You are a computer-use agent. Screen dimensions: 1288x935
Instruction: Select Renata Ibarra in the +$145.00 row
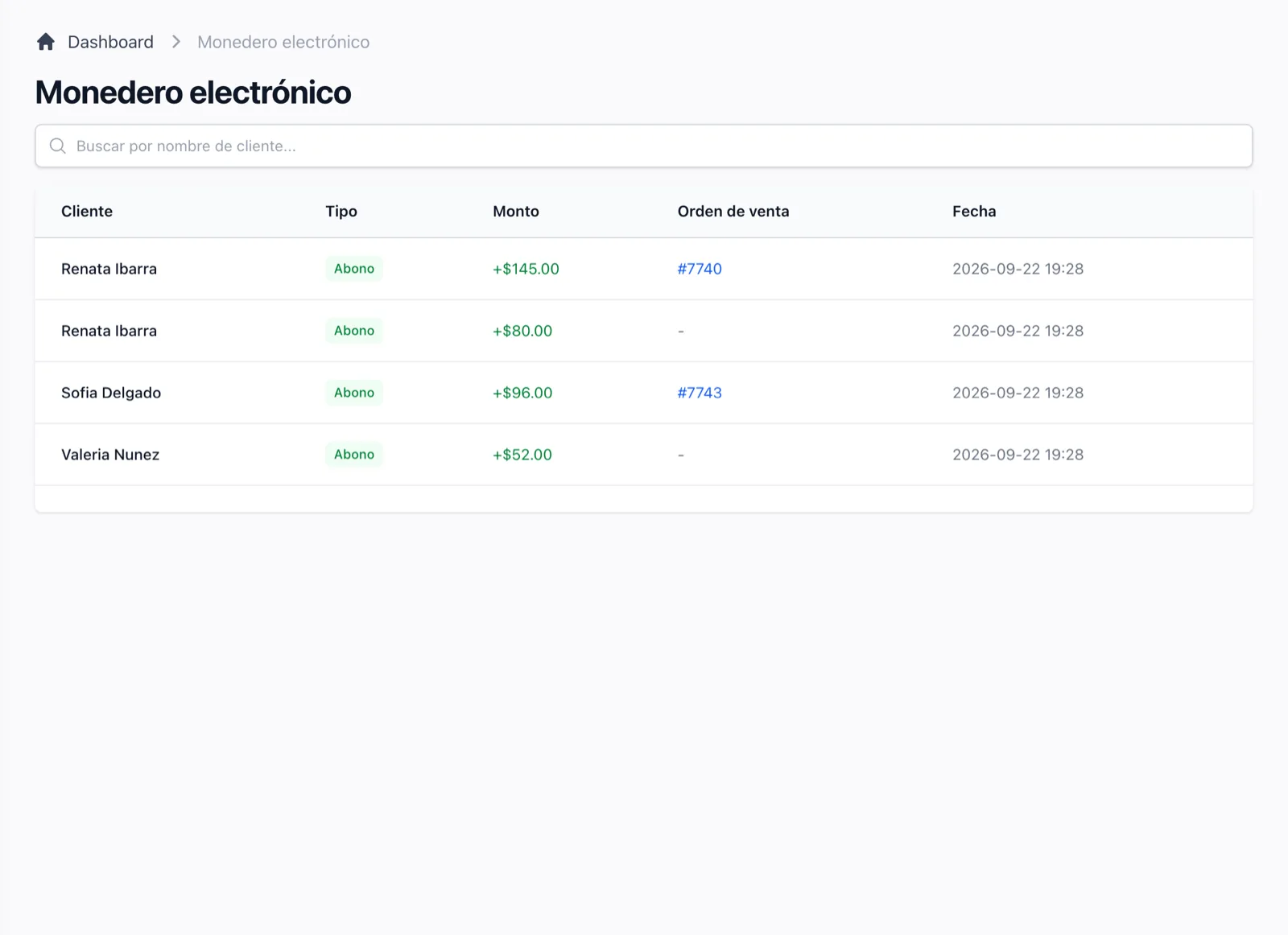pyautogui.click(x=109, y=269)
